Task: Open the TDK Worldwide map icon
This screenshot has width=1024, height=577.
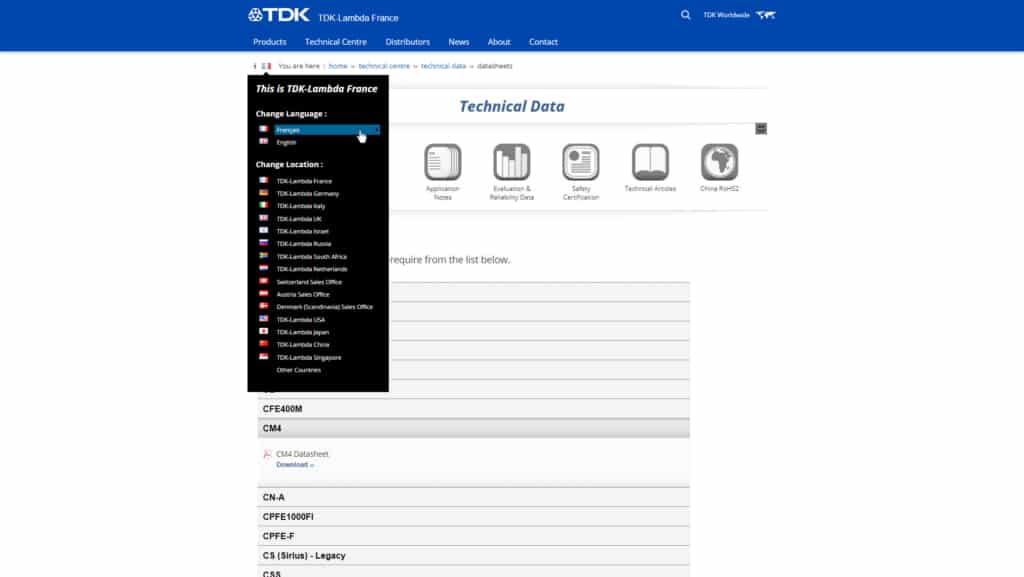Action: click(x=763, y=14)
